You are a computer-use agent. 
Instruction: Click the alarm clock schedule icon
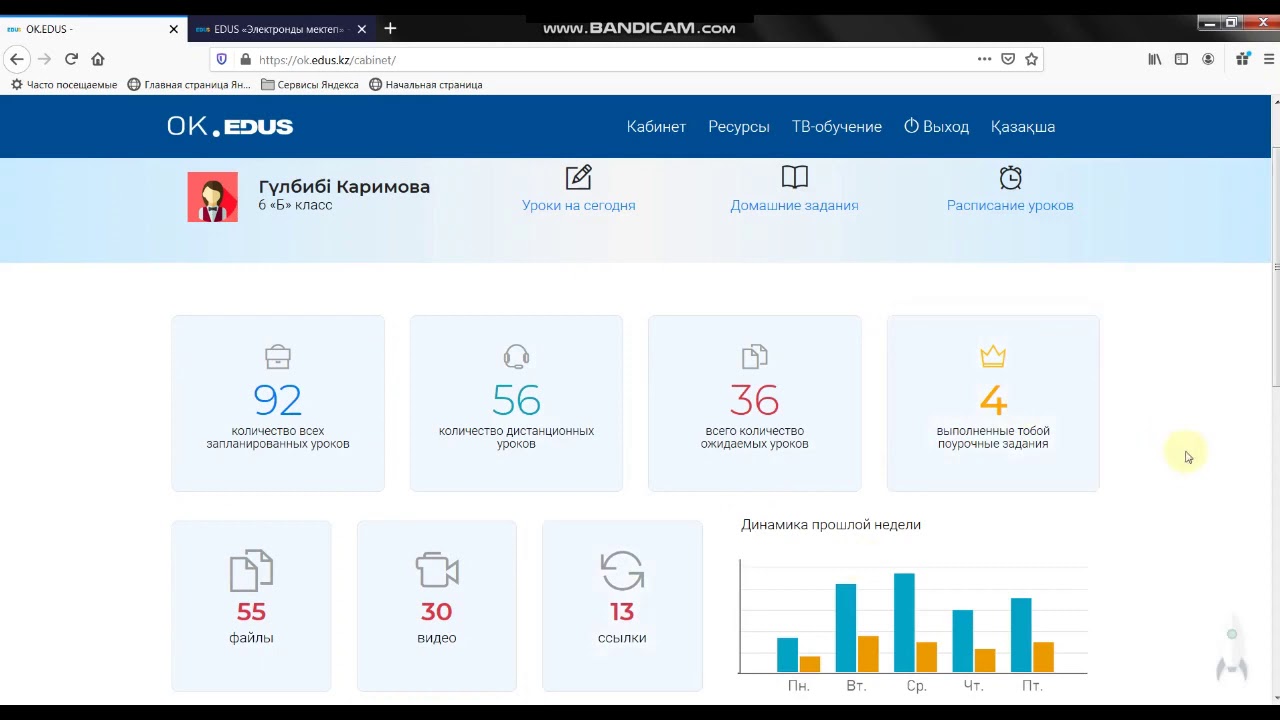(1010, 177)
